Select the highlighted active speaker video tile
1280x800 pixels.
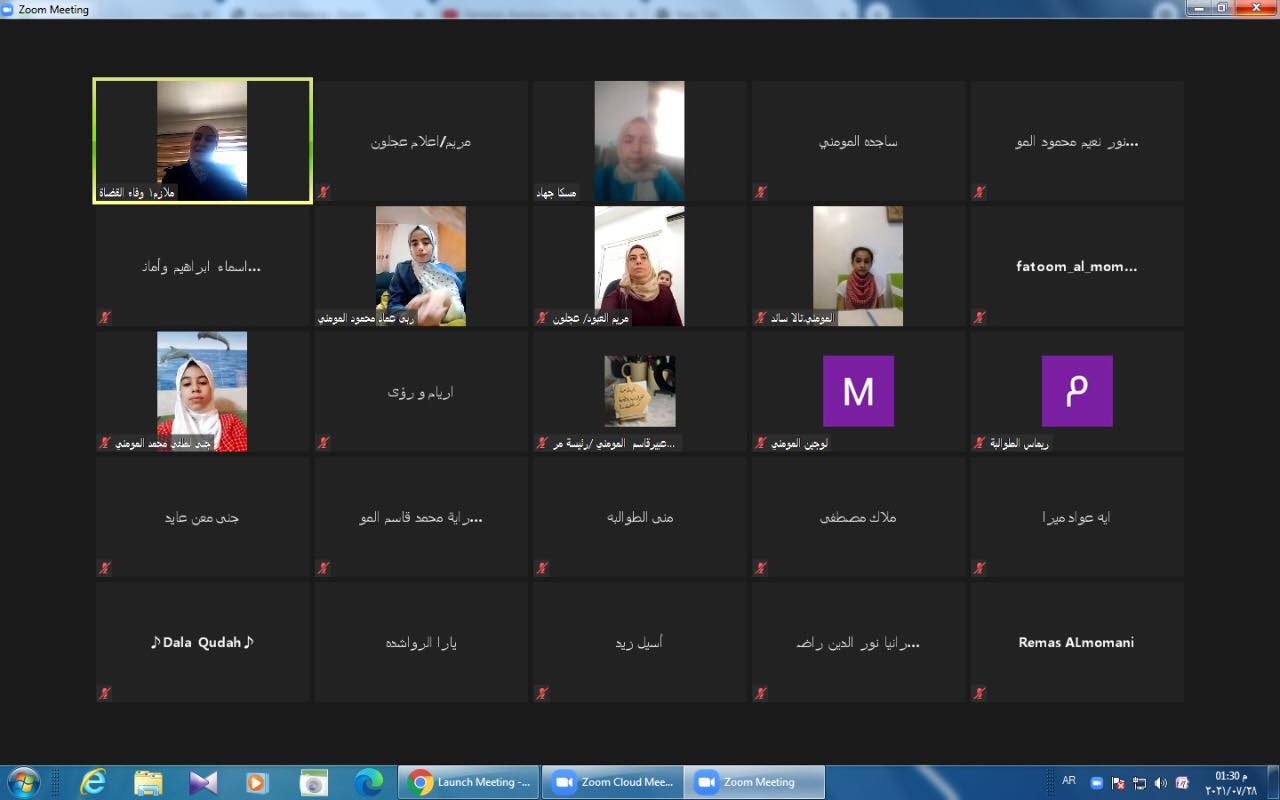[x=202, y=141]
